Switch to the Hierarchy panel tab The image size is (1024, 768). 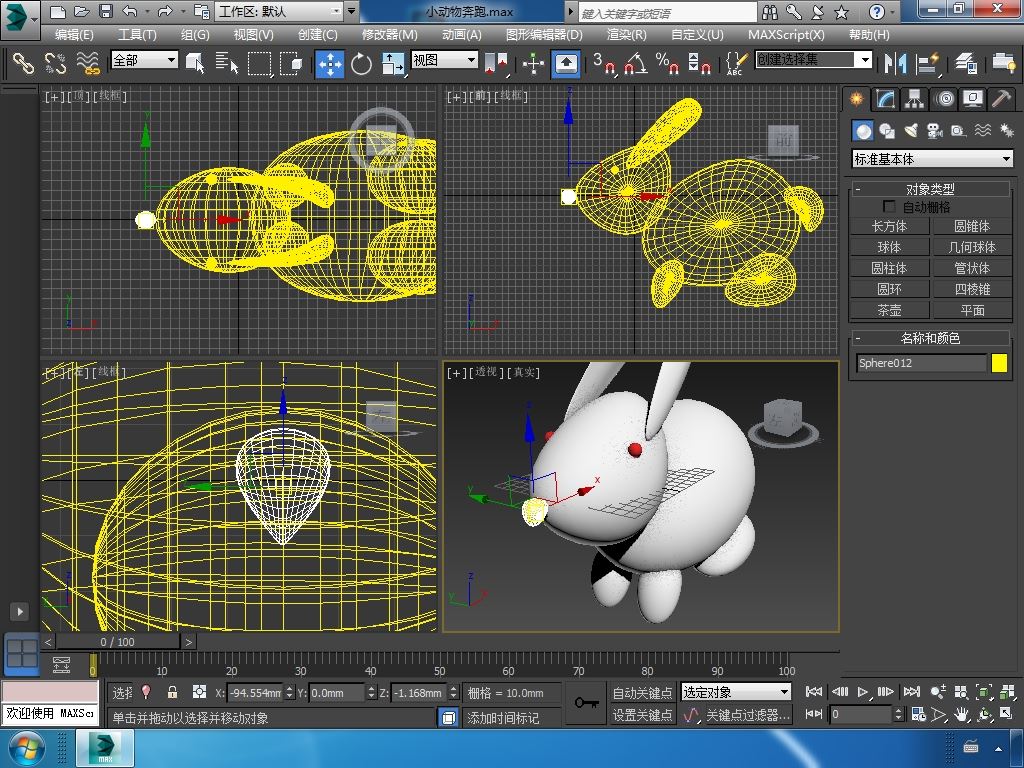[x=914, y=99]
